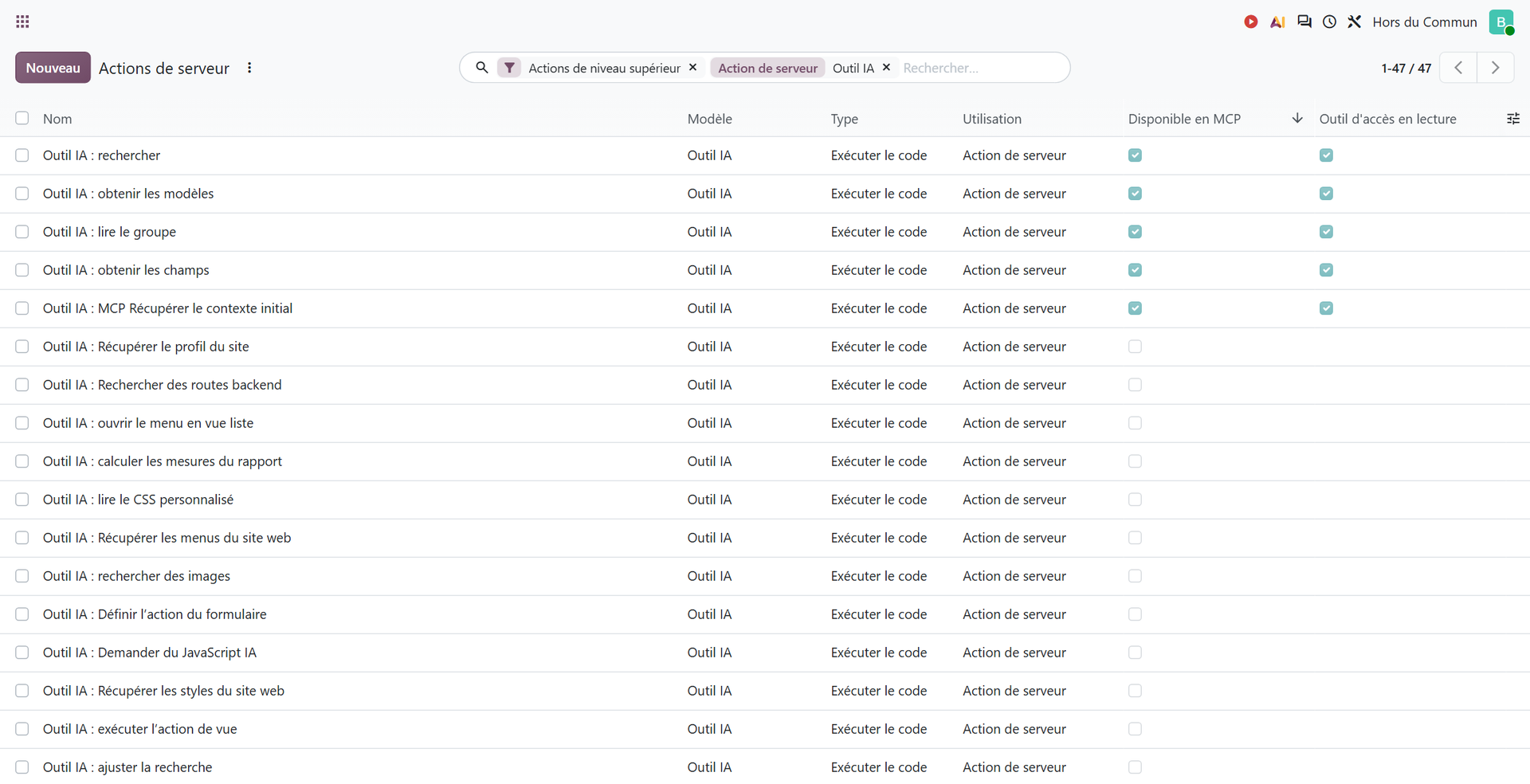The image size is (1530, 784).
Task: Open record 'Outil IA : lire le CSS personnalisé'
Action: [x=138, y=500]
